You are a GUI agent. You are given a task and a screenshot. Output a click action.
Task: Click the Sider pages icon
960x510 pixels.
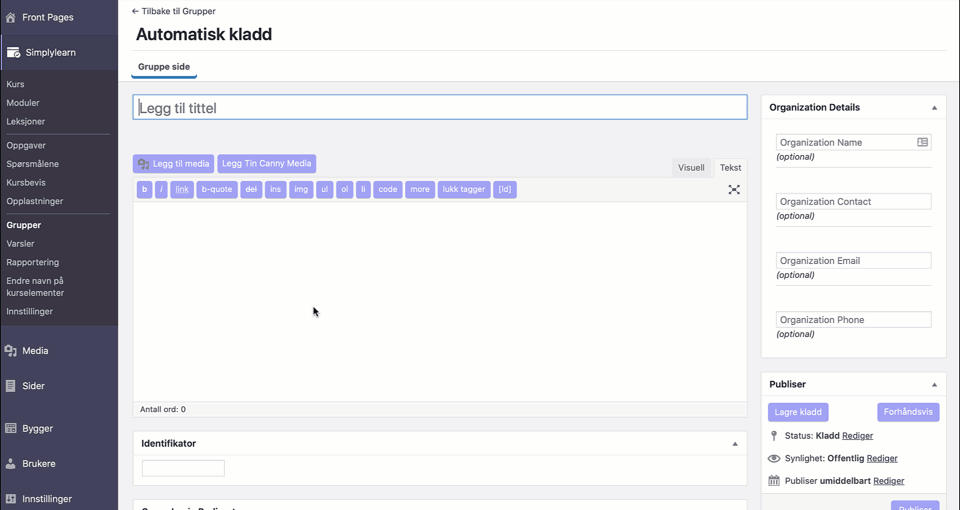click(x=11, y=386)
